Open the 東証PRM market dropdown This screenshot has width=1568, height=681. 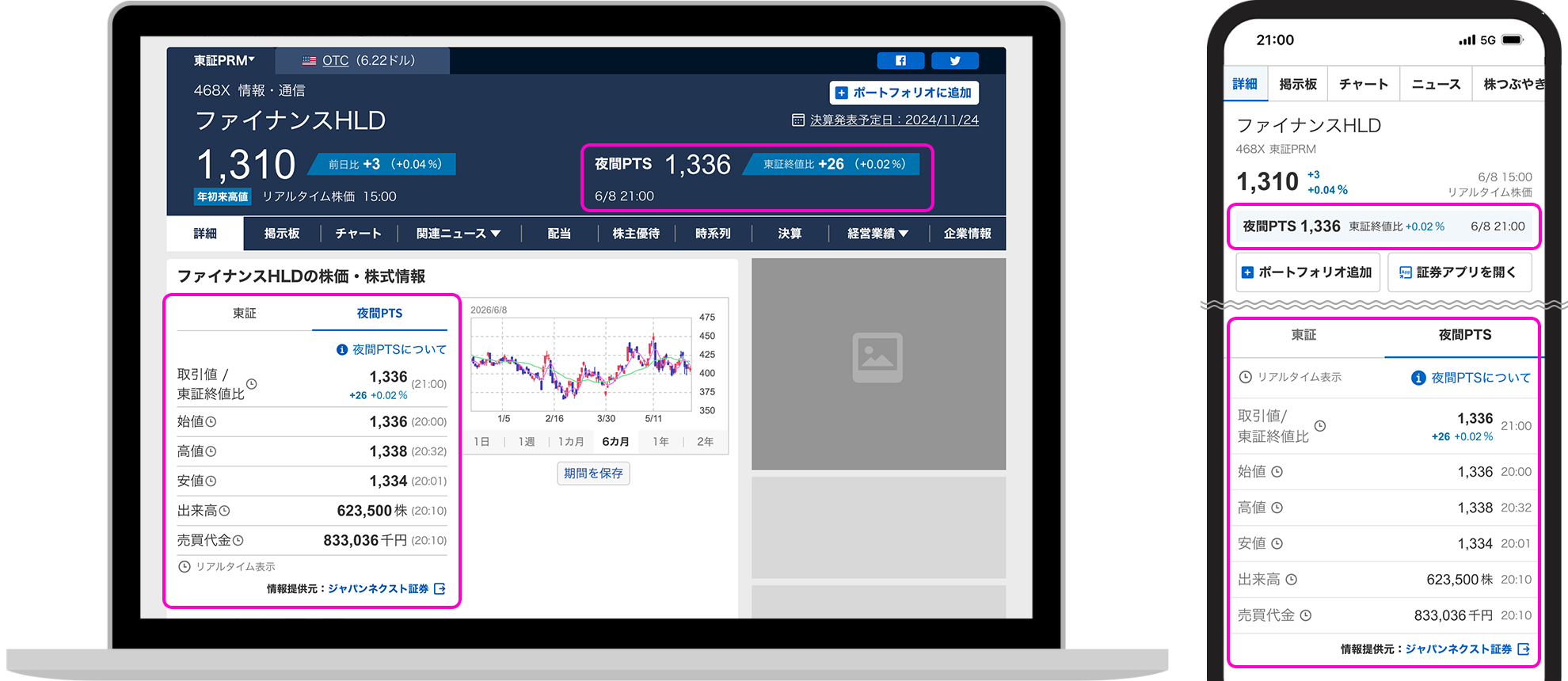[223, 60]
